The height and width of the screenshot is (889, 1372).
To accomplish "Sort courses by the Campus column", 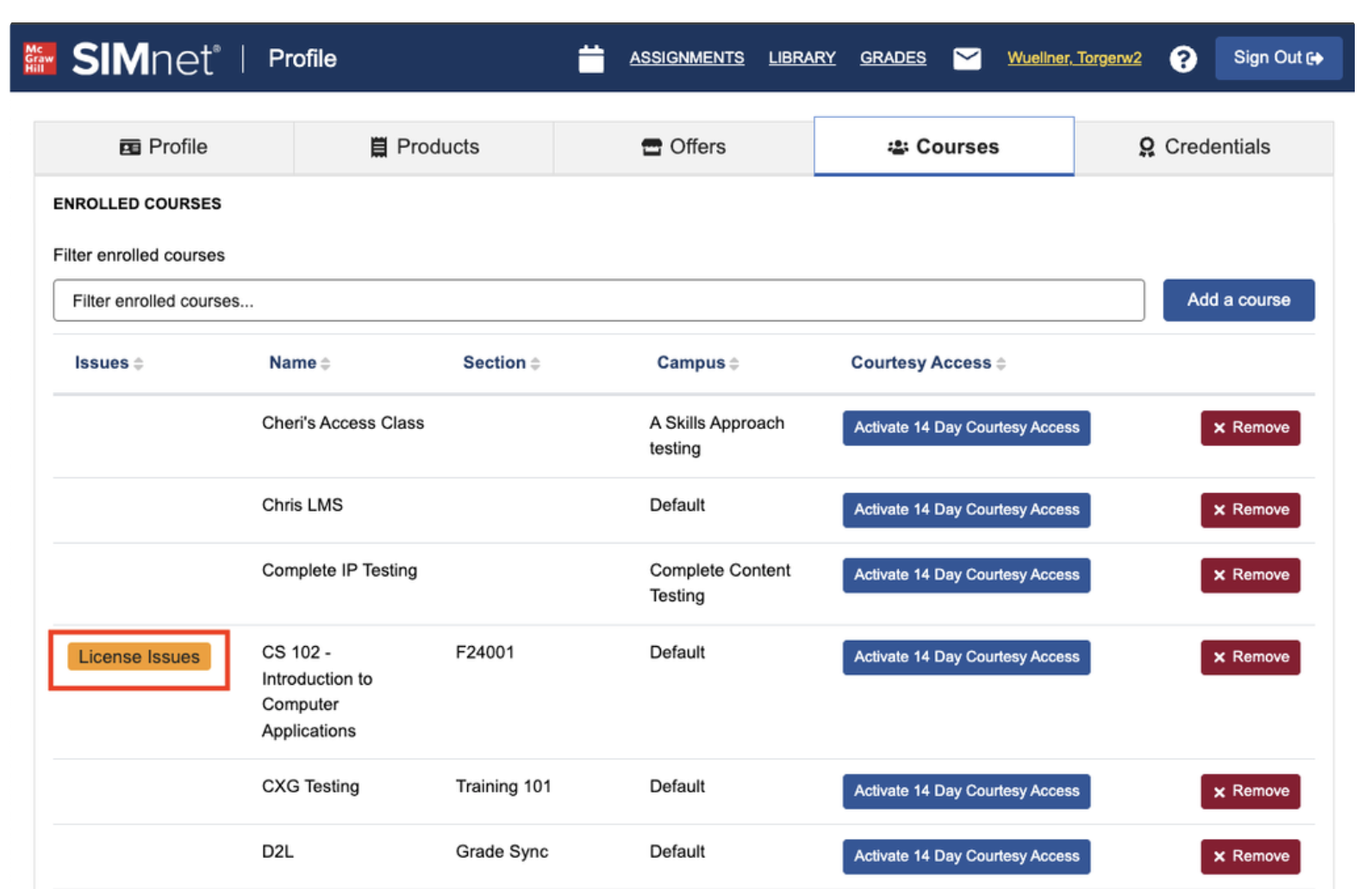I will 696,363.
